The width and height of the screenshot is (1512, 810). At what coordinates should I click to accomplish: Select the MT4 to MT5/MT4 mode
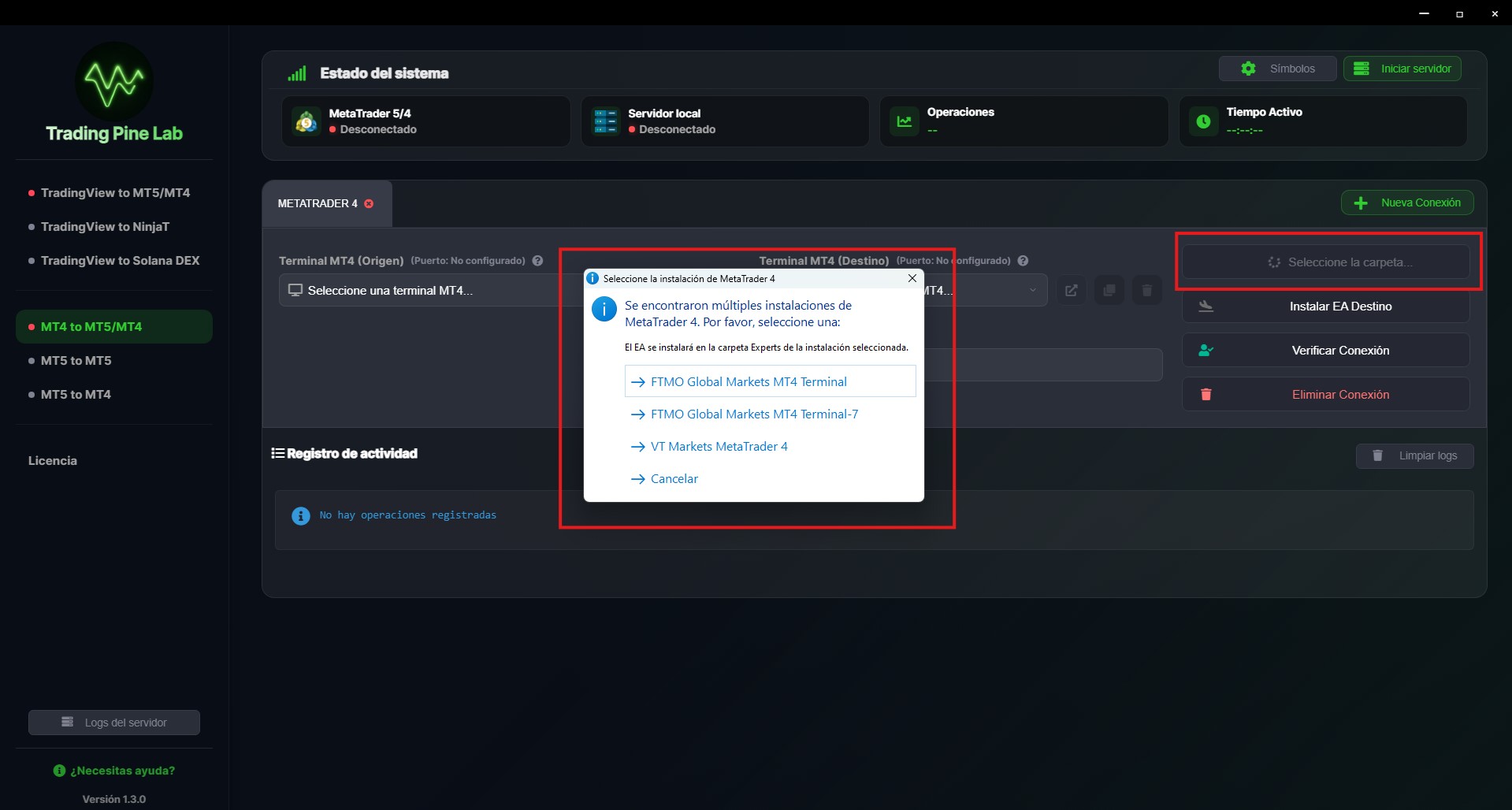[91, 326]
